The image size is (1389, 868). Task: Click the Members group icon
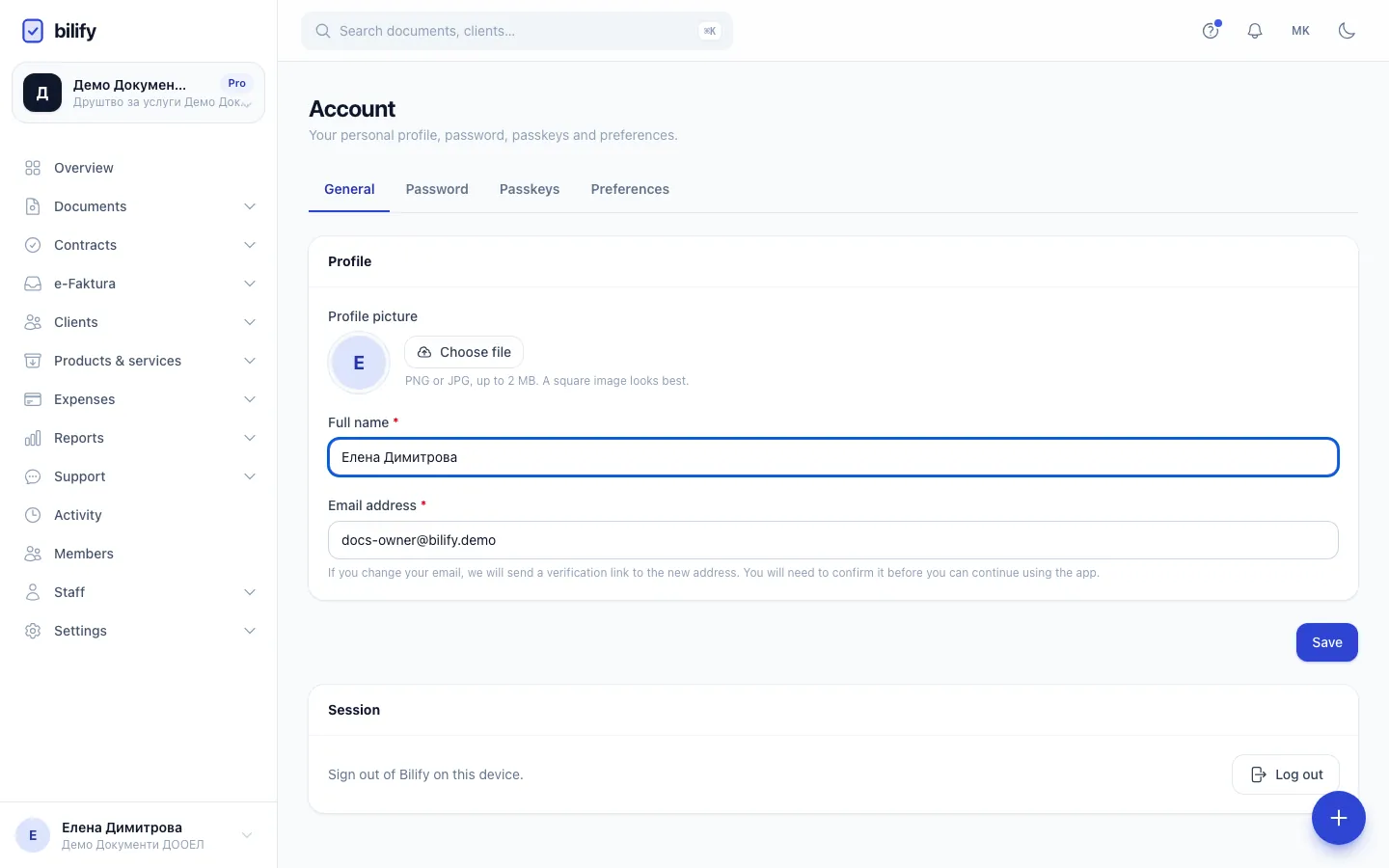click(33, 554)
